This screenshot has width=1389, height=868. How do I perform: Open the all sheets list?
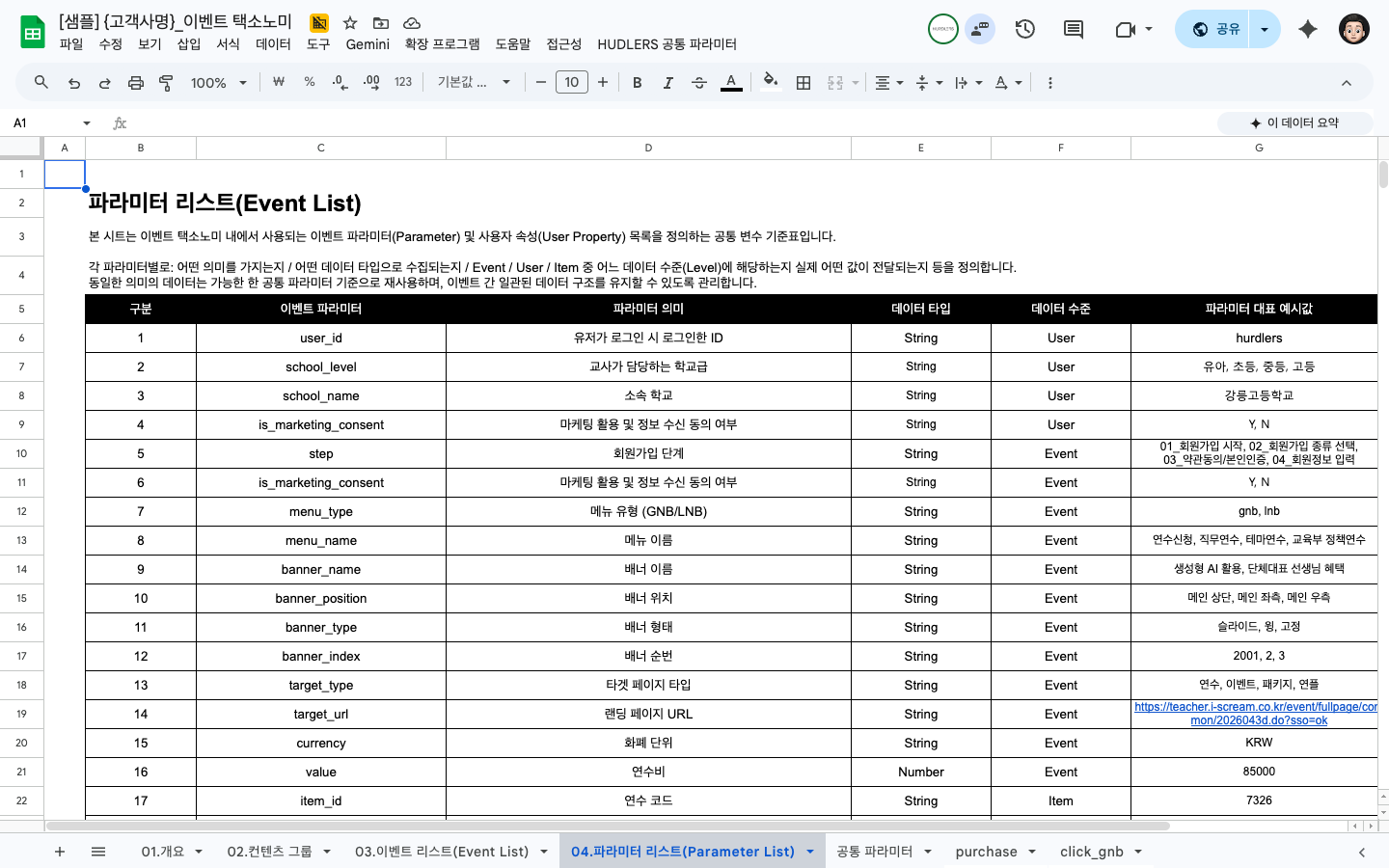98,852
